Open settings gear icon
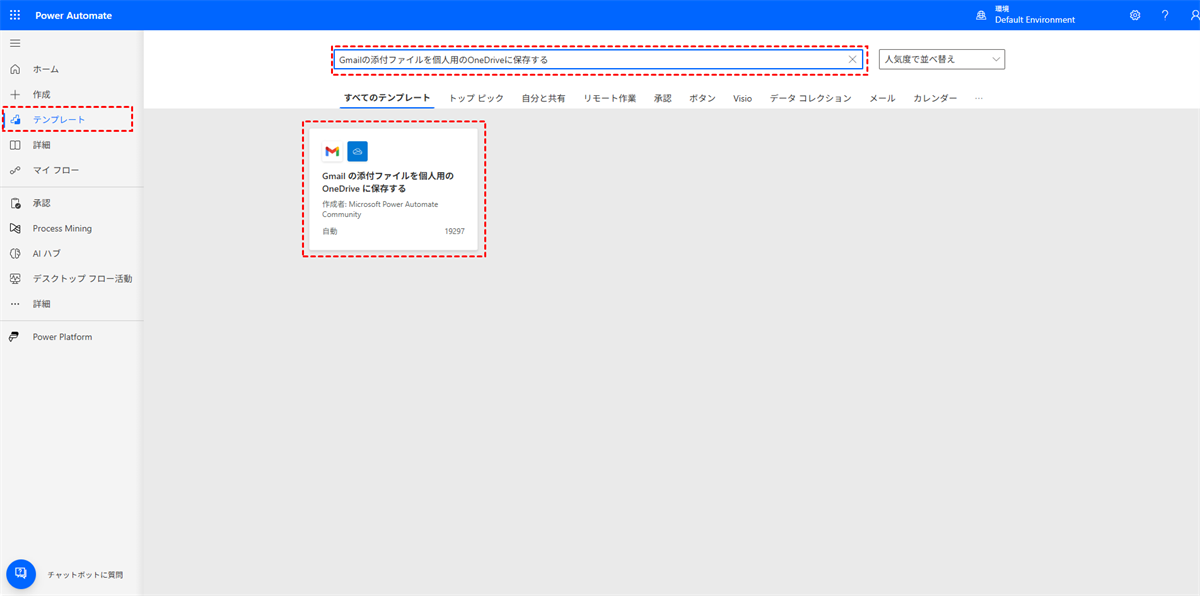 click(1135, 16)
